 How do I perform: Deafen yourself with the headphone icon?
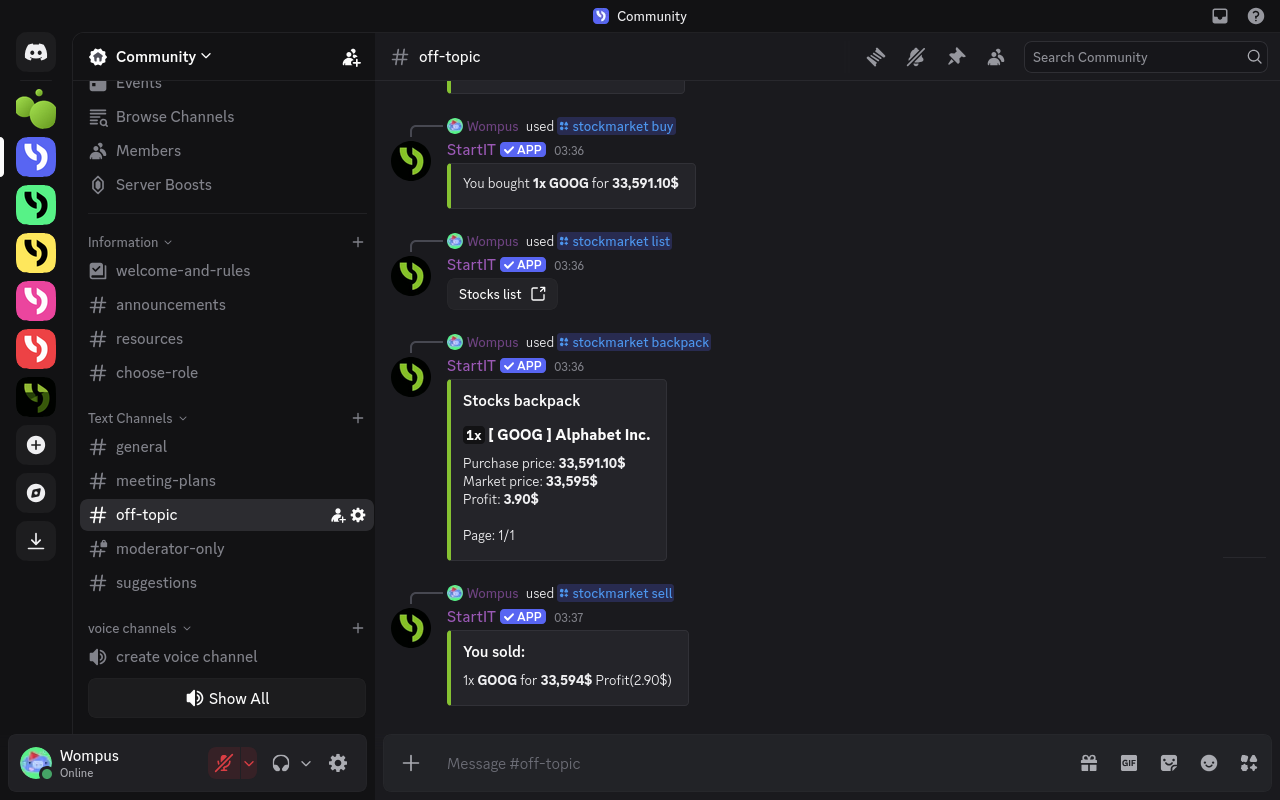(x=283, y=762)
